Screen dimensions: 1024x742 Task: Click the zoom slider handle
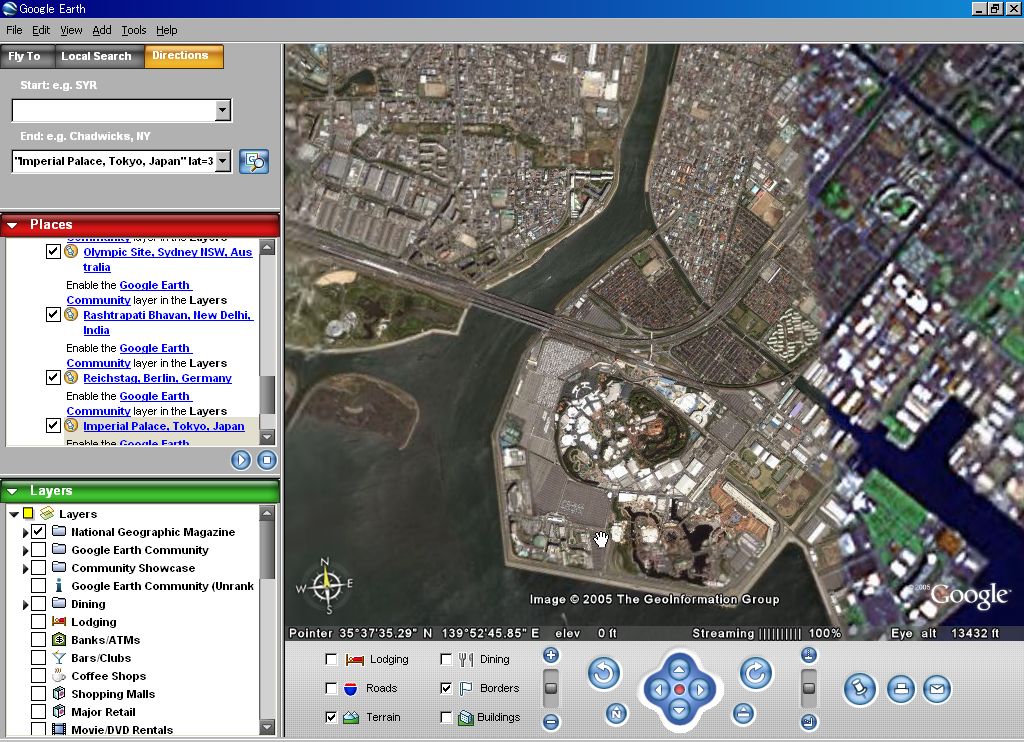[551, 688]
